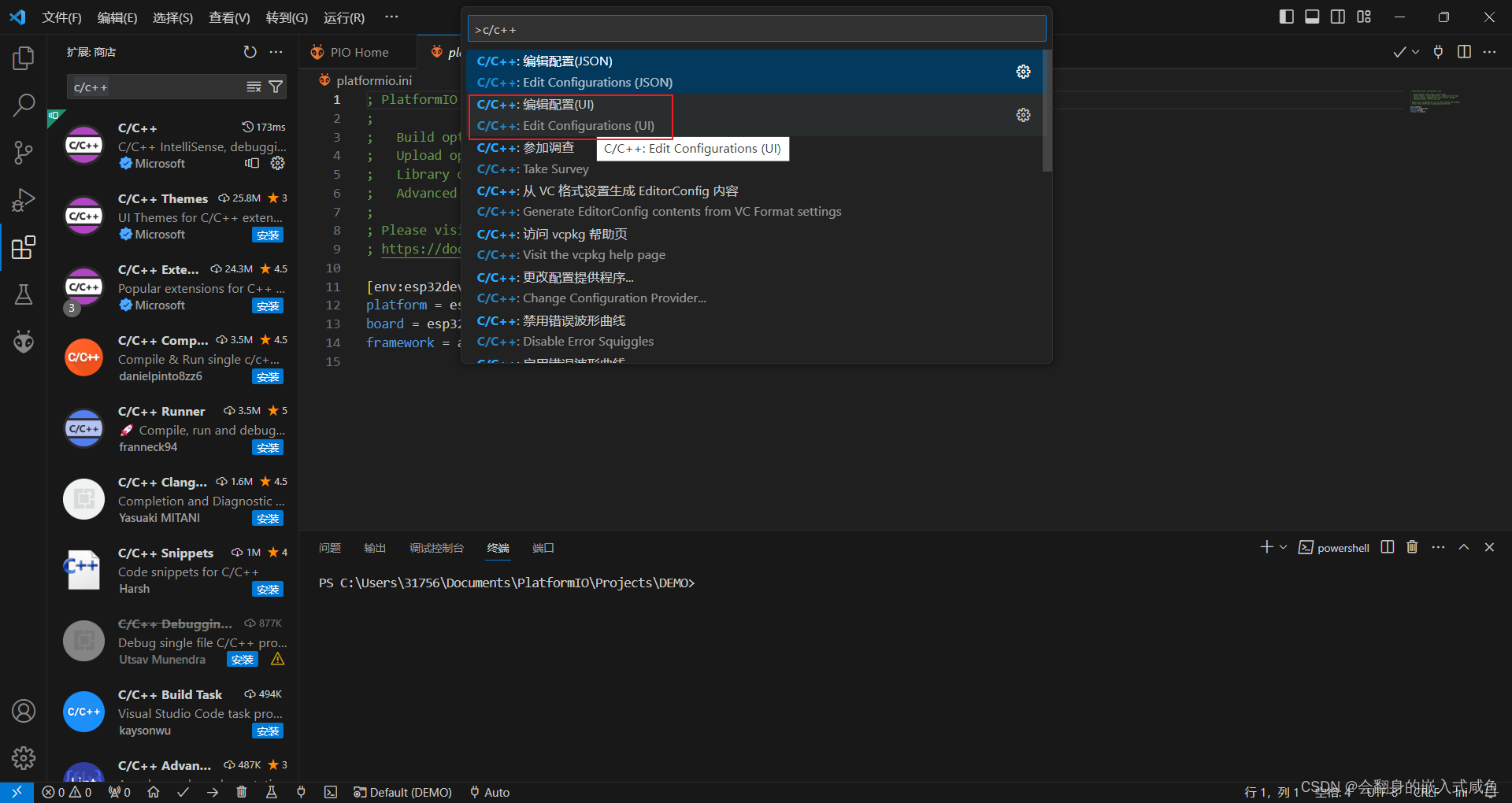Click the command palette list scrollbar

point(1047,110)
